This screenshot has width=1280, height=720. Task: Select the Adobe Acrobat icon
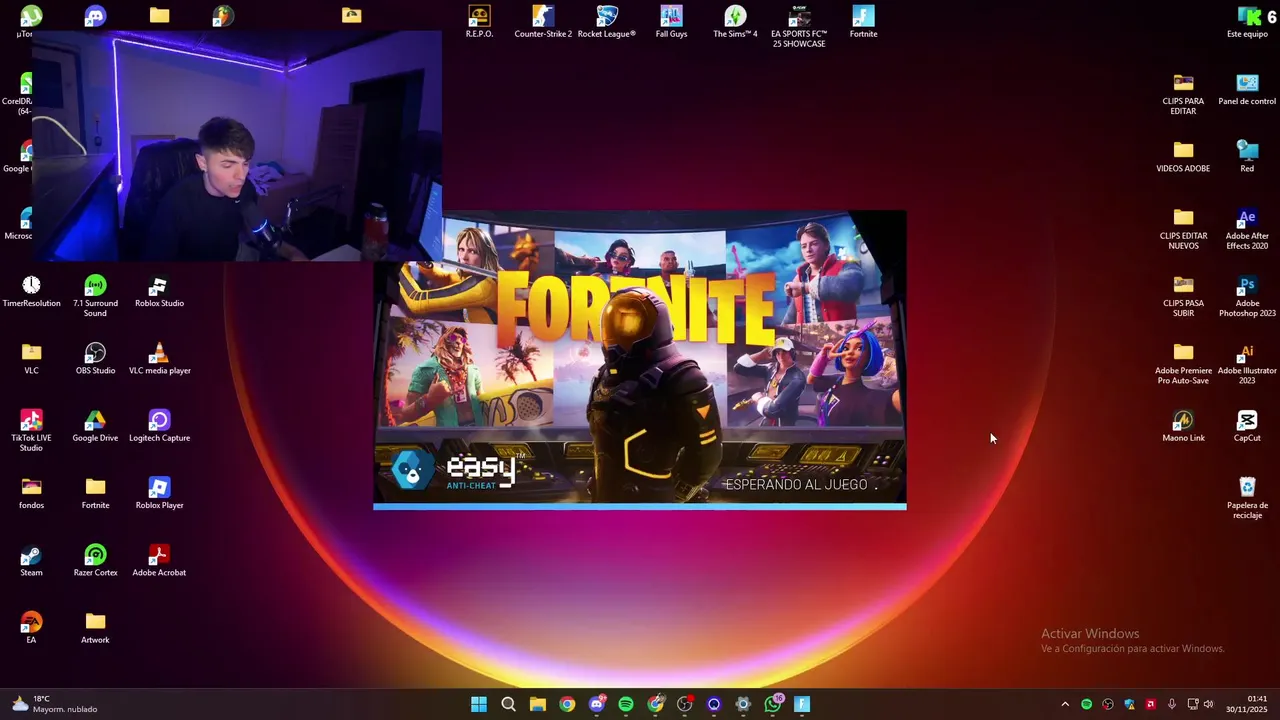159,560
